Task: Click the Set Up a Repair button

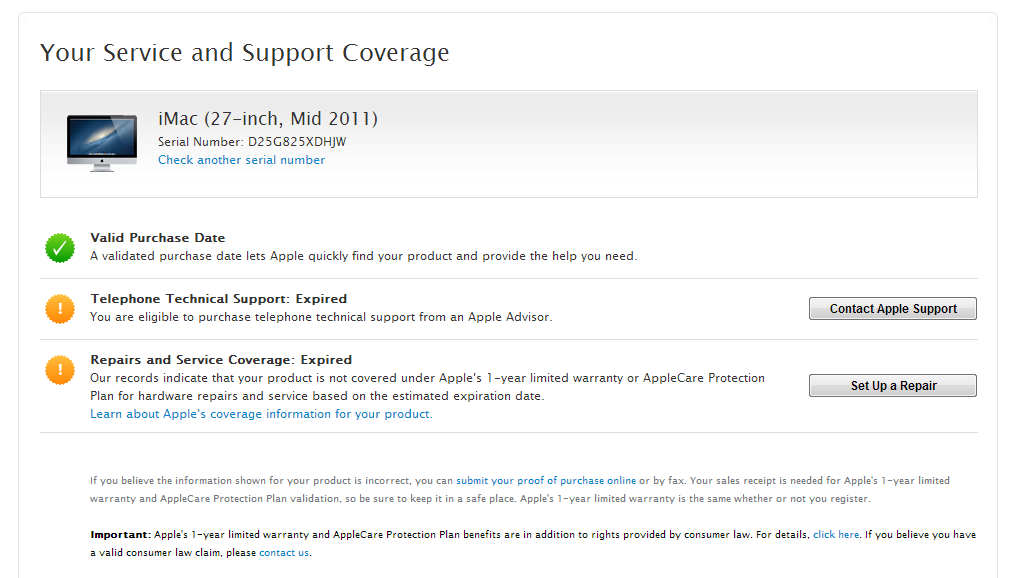Action: [893, 385]
